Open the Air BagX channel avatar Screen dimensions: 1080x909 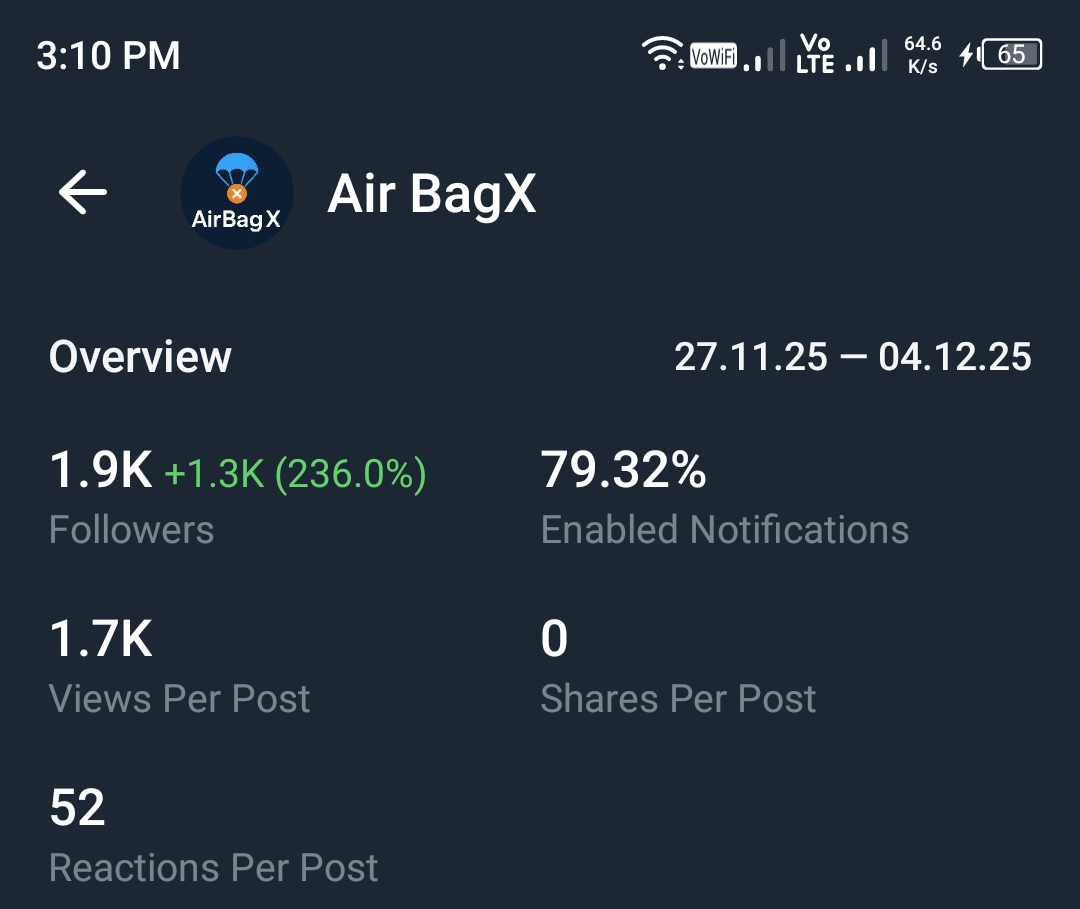237,192
